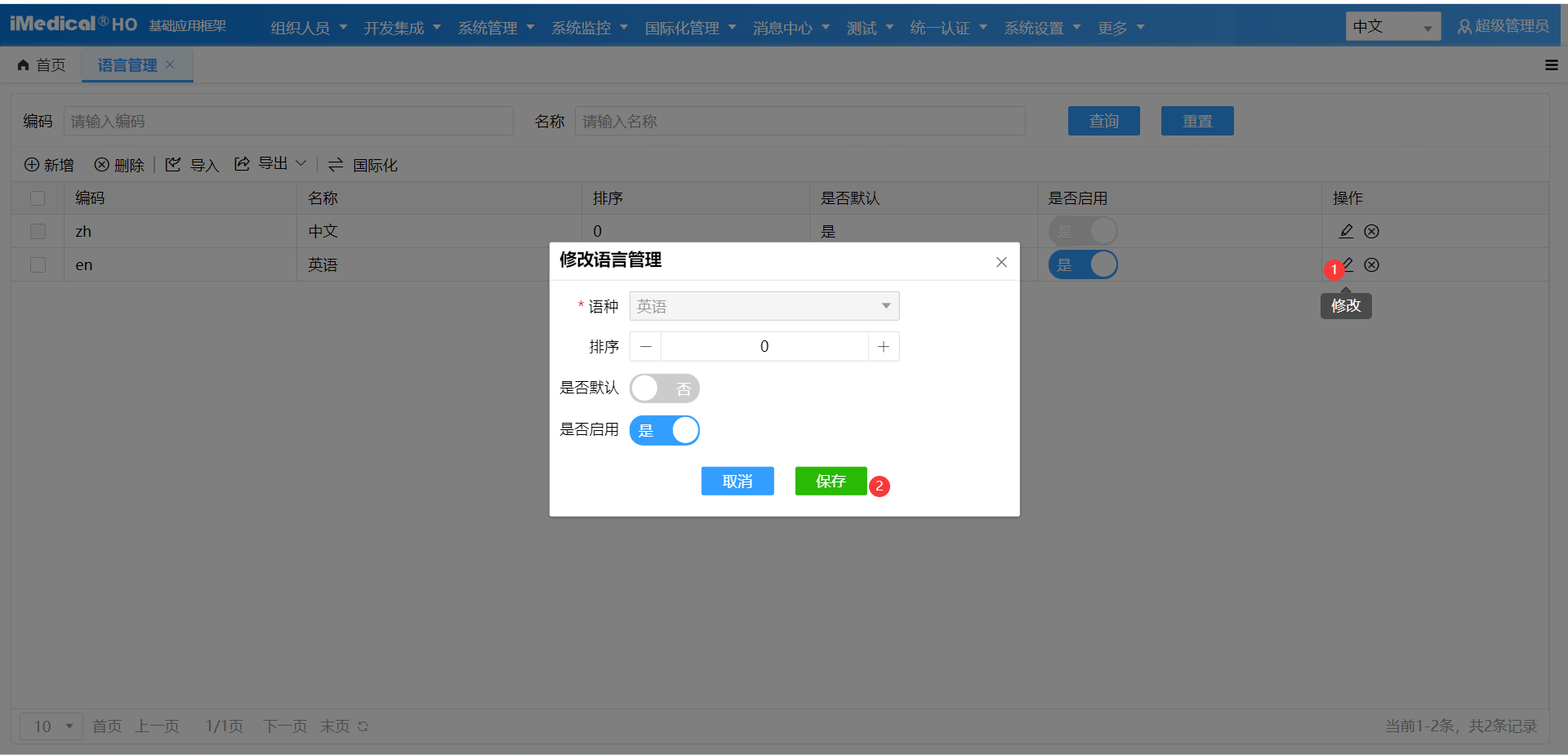Go to 下一页 next page
The width and height of the screenshot is (1568, 755).
click(285, 726)
